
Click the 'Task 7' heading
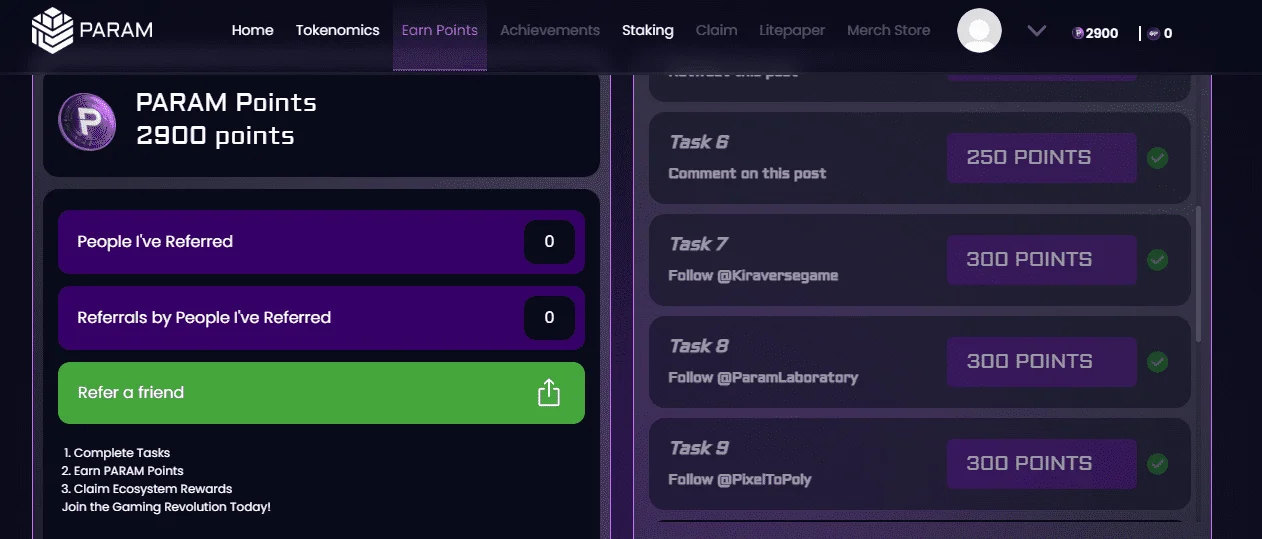[698, 244]
